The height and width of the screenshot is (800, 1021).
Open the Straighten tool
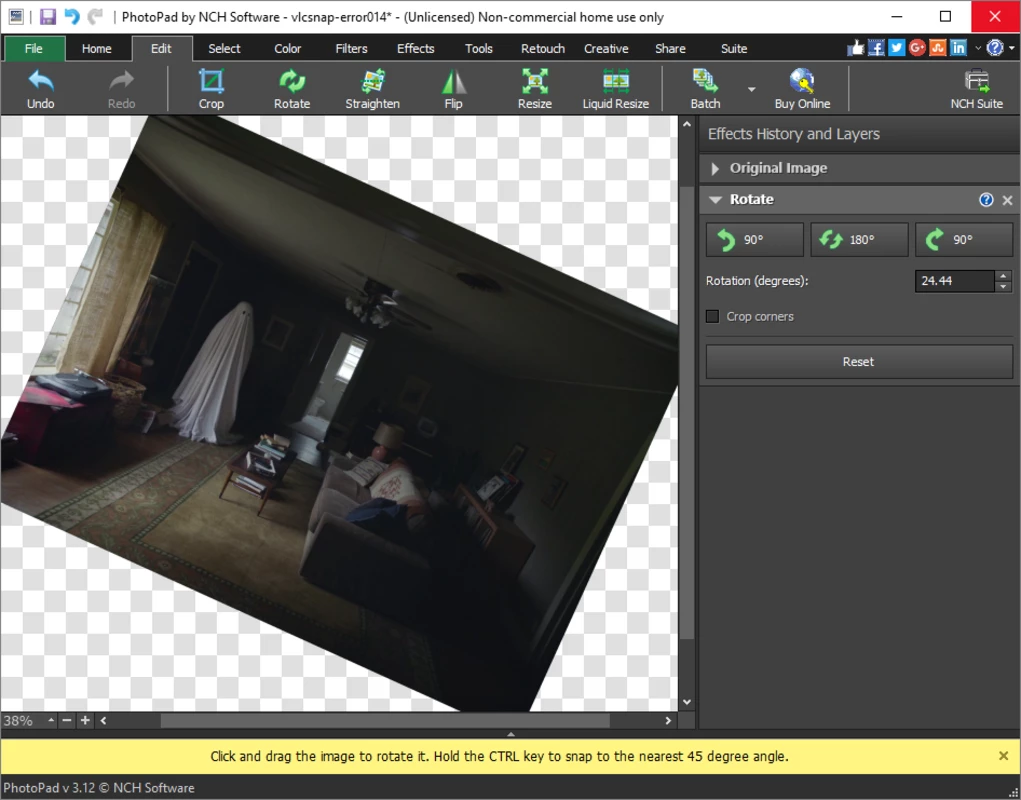click(x=372, y=89)
